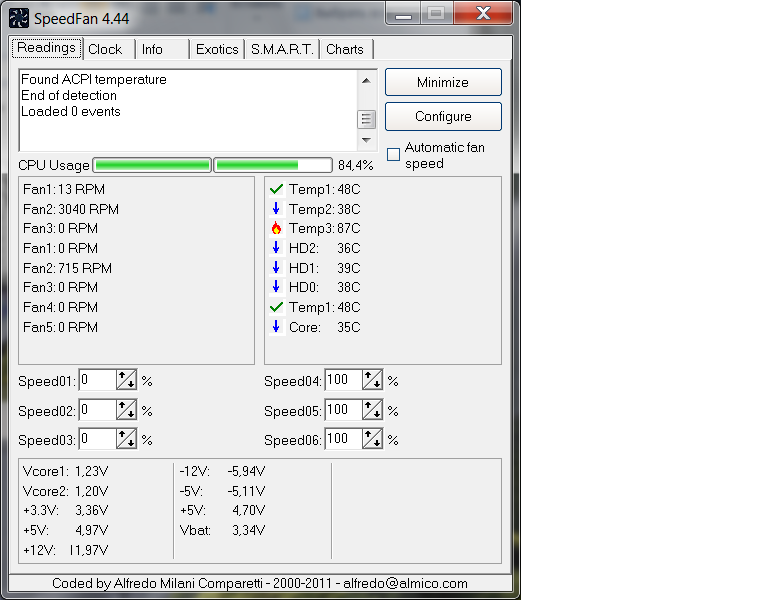Viewport: 768px width, 614px height.
Task: Click the 'Fan4: 0 RPM' reading
Action: [60, 307]
